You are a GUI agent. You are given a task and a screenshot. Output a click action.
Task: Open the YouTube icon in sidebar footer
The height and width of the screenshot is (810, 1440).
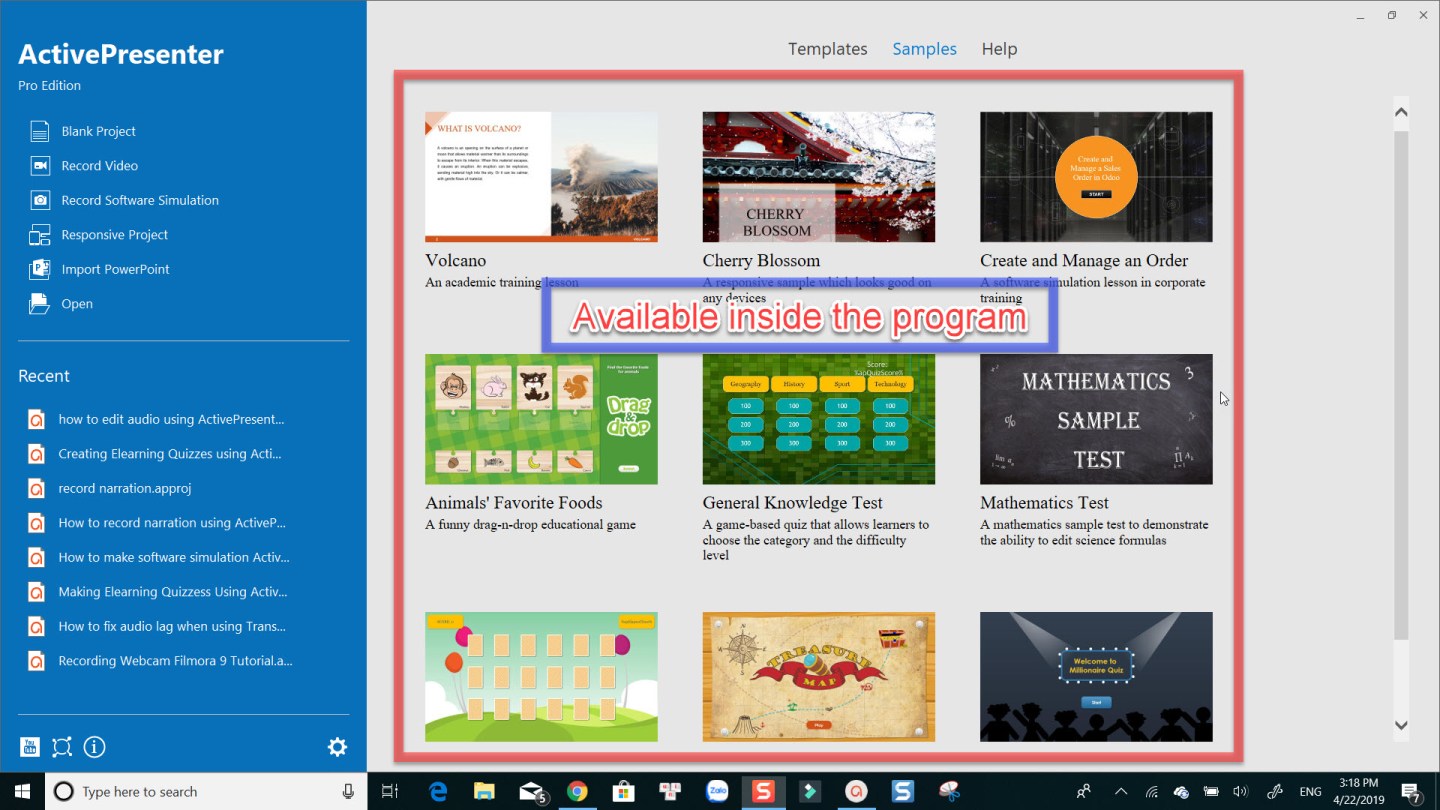(x=30, y=747)
